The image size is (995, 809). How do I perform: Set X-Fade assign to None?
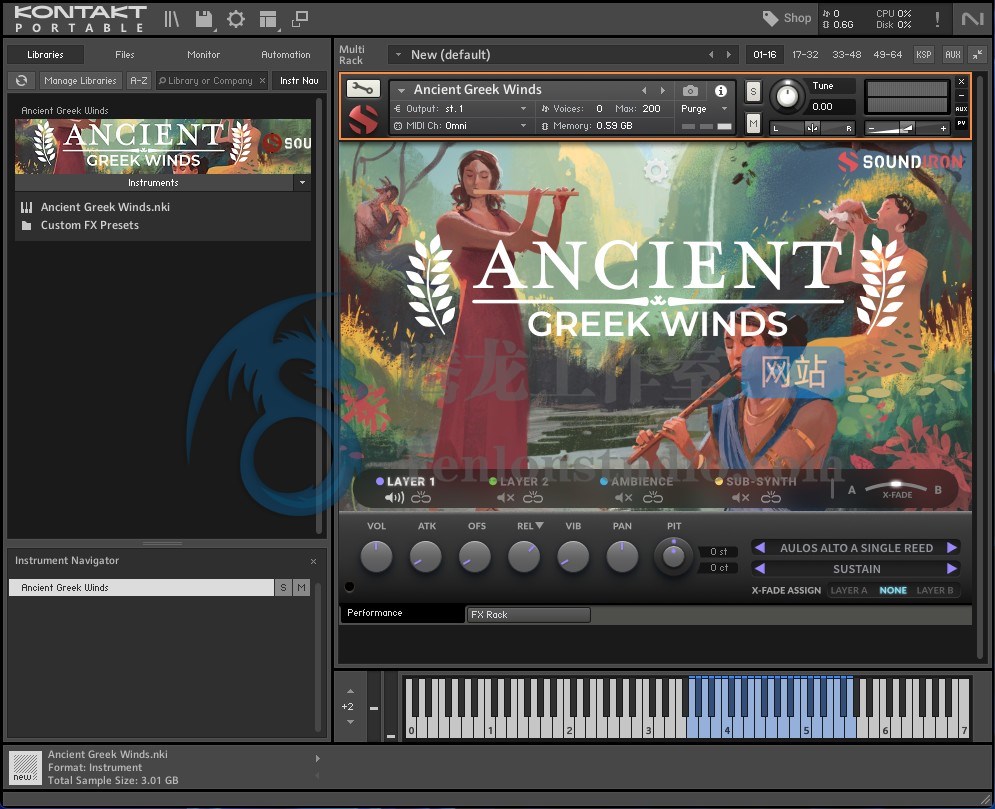pyautogui.click(x=893, y=590)
